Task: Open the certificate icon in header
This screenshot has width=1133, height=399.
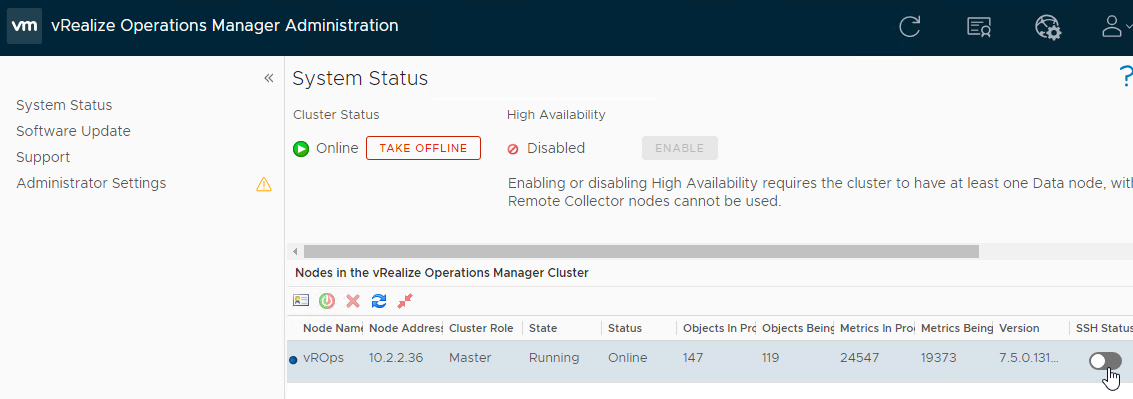Action: pos(978,27)
